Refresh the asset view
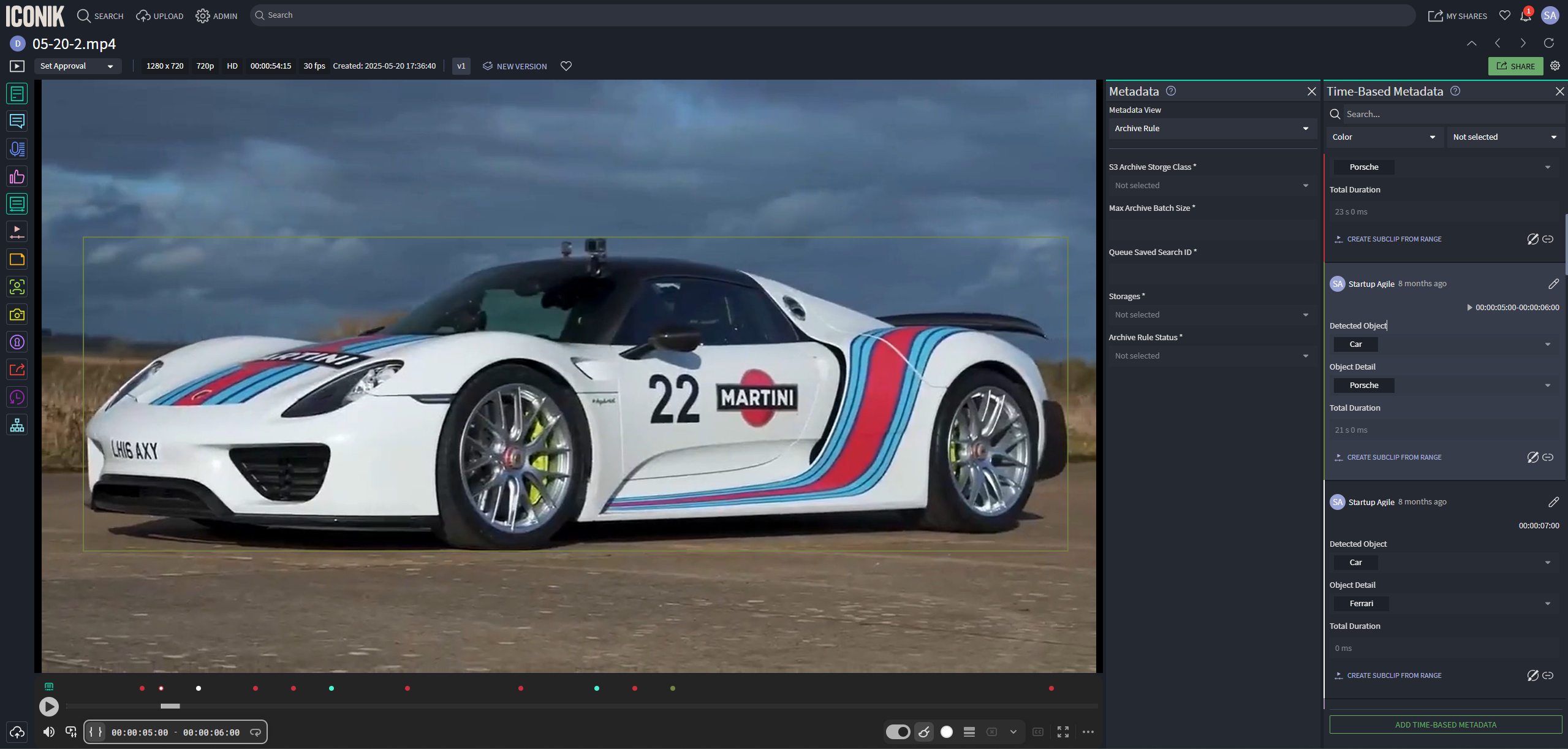This screenshot has height=749, width=1568. point(1549,43)
